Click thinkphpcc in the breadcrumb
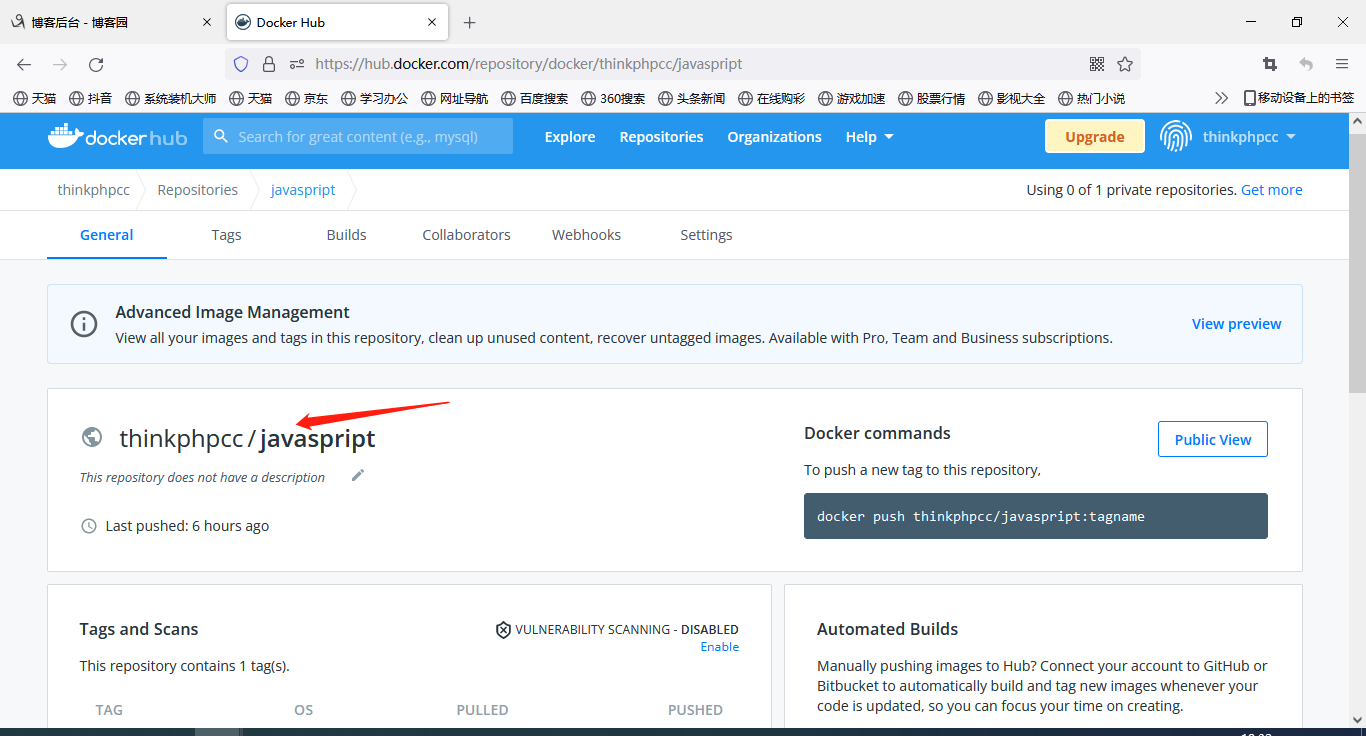The height and width of the screenshot is (736, 1366). click(x=94, y=190)
